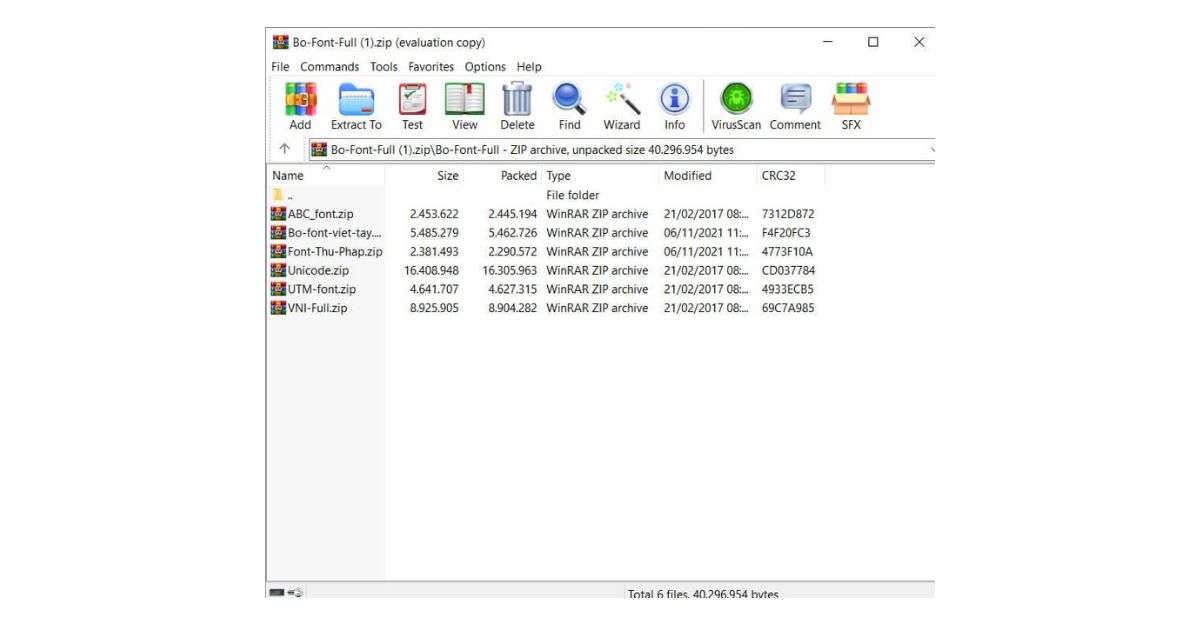Click packed value 5.462.726

pyautogui.click(x=513, y=233)
